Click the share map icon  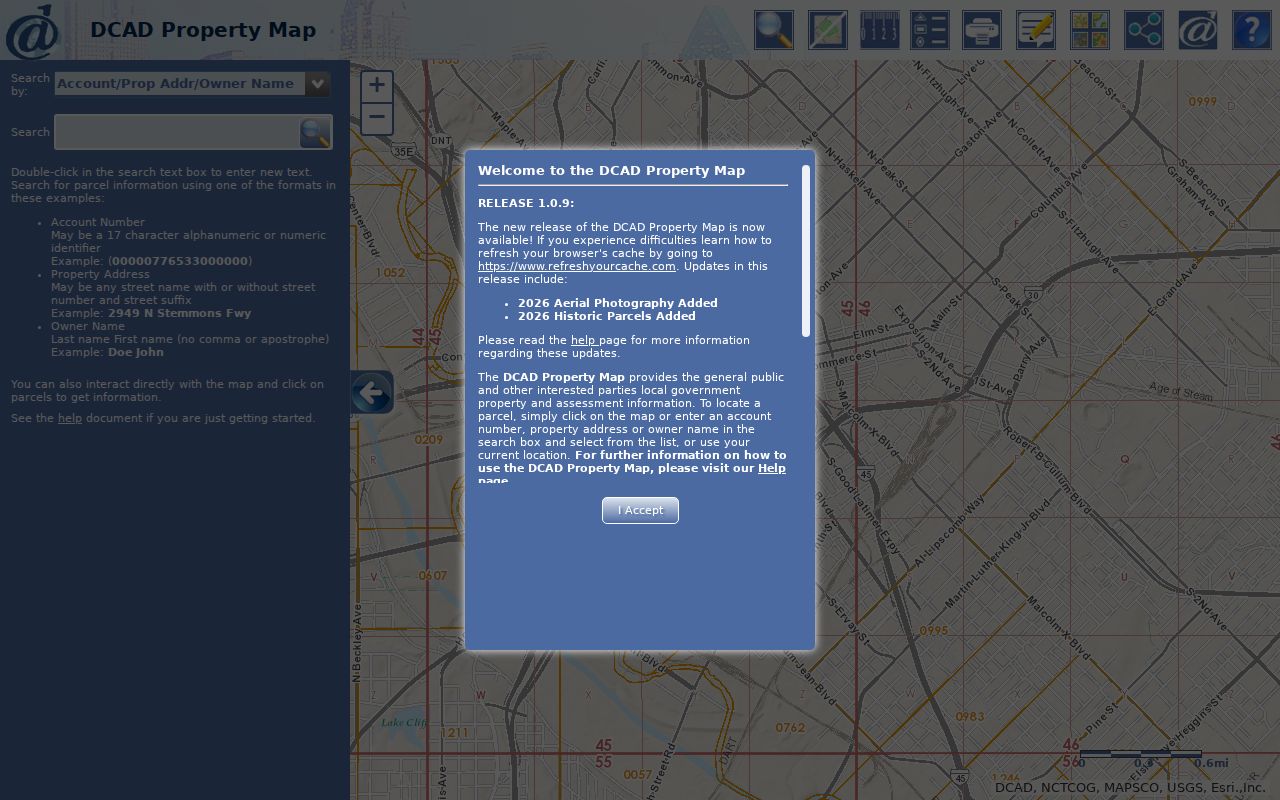(x=1144, y=30)
